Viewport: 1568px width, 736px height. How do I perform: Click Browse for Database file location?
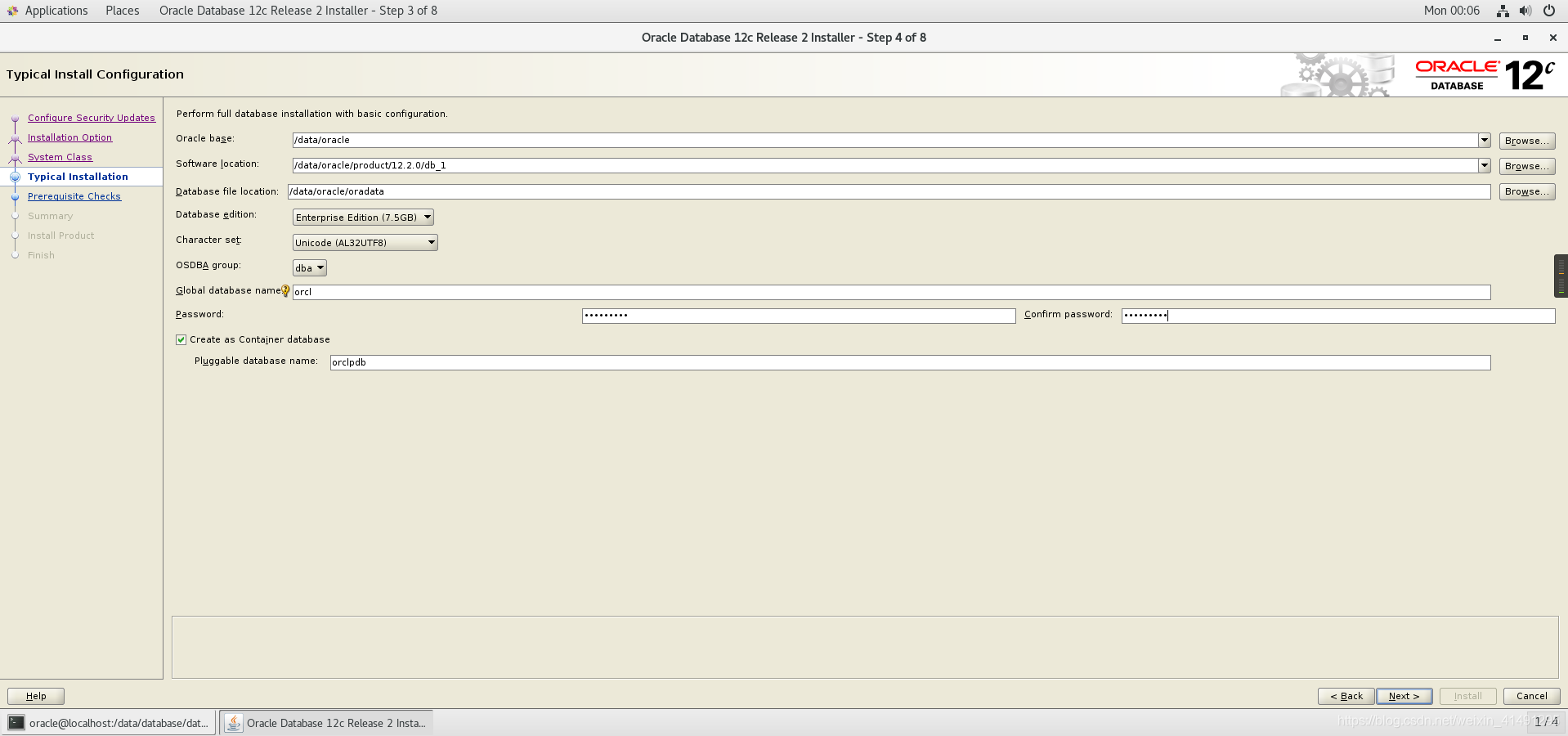coord(1526,191)
